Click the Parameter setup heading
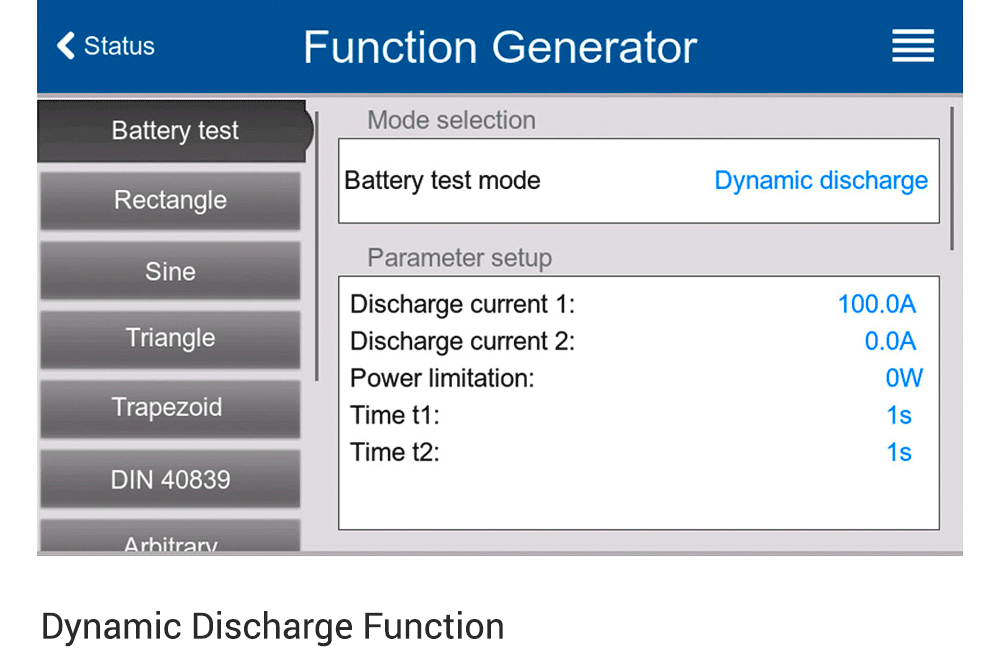 tap(459, 258)
